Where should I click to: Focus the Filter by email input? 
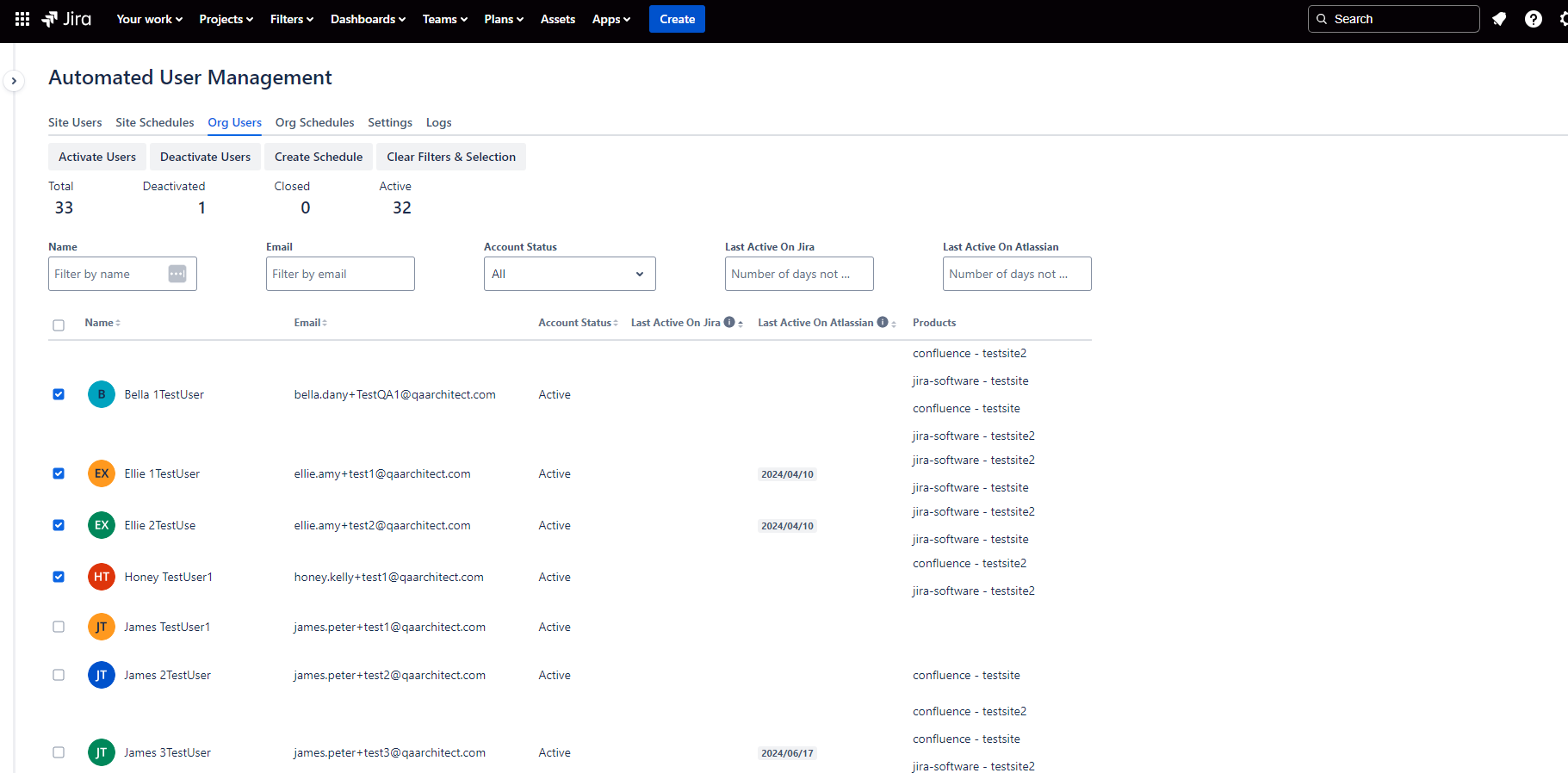(x=340, y=274)
